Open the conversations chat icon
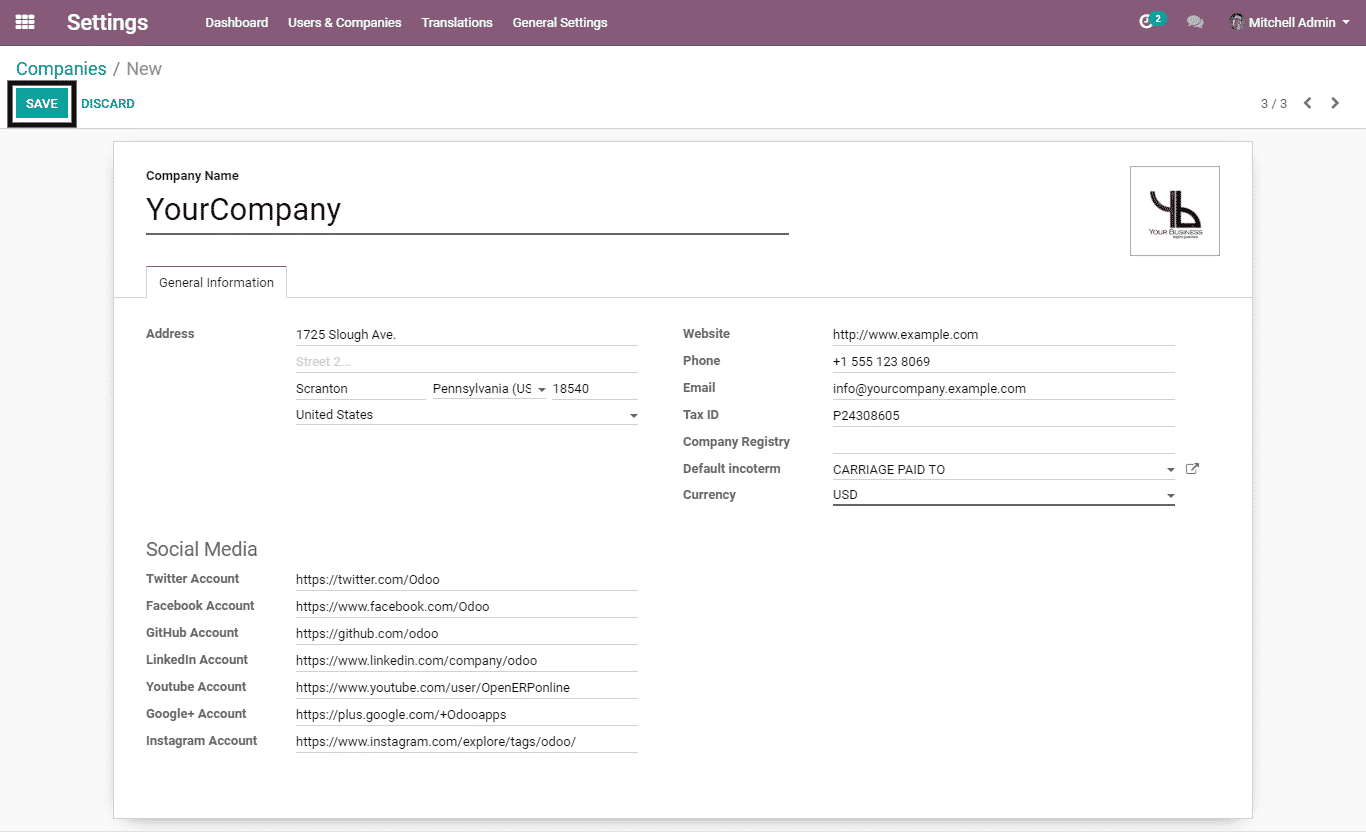1366x832 pixels. coord(1195,22)
